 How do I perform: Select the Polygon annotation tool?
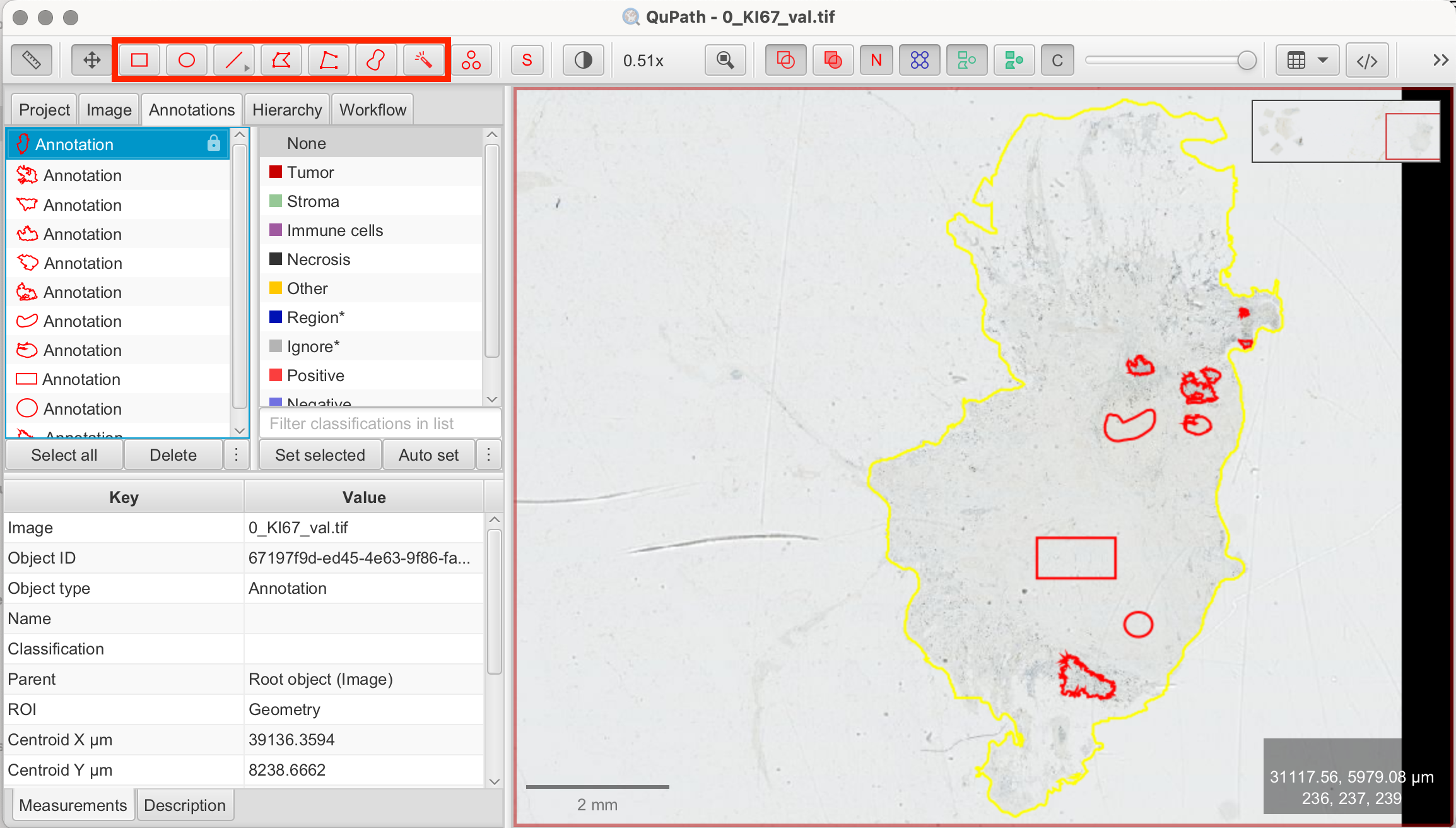281,61
